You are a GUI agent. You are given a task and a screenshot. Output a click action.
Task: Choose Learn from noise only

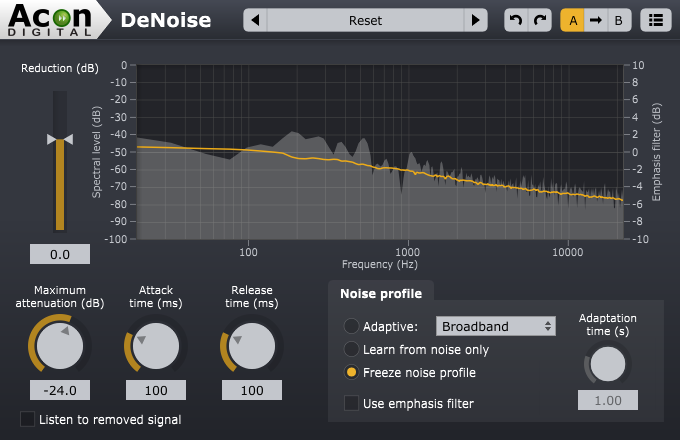tap(351, 349)
